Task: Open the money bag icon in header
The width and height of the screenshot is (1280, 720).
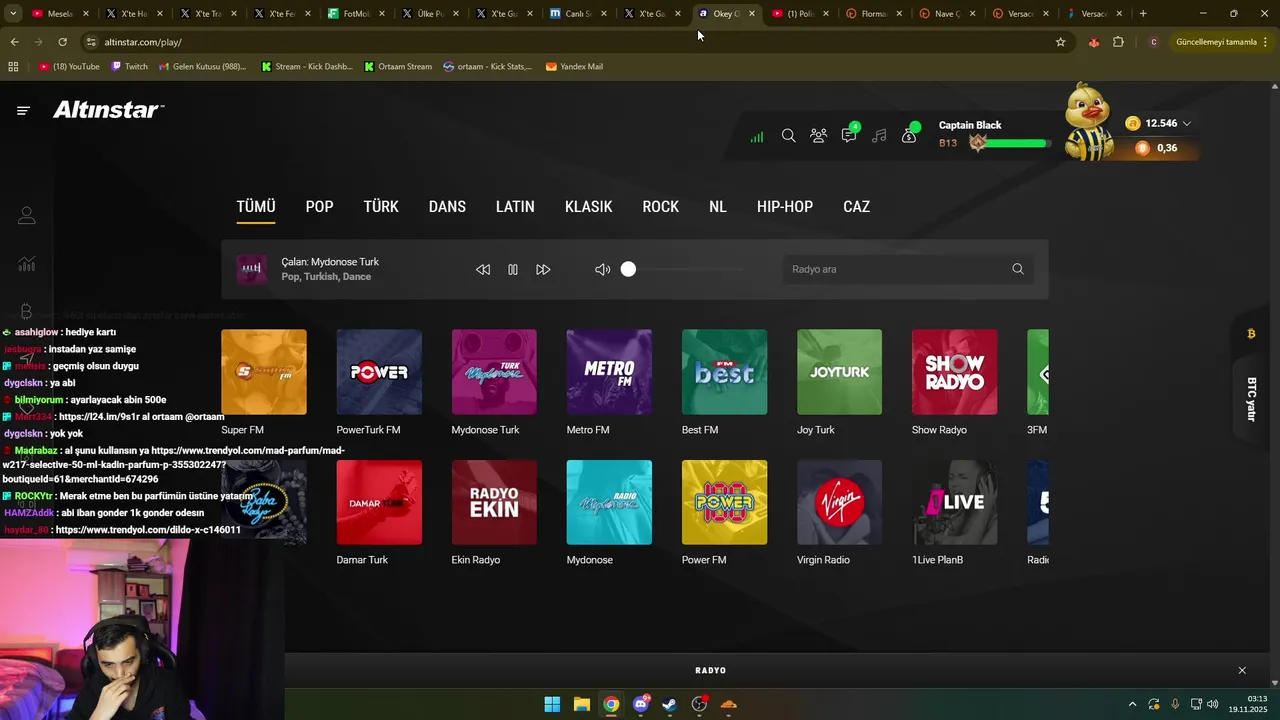Action: [910, 134]
